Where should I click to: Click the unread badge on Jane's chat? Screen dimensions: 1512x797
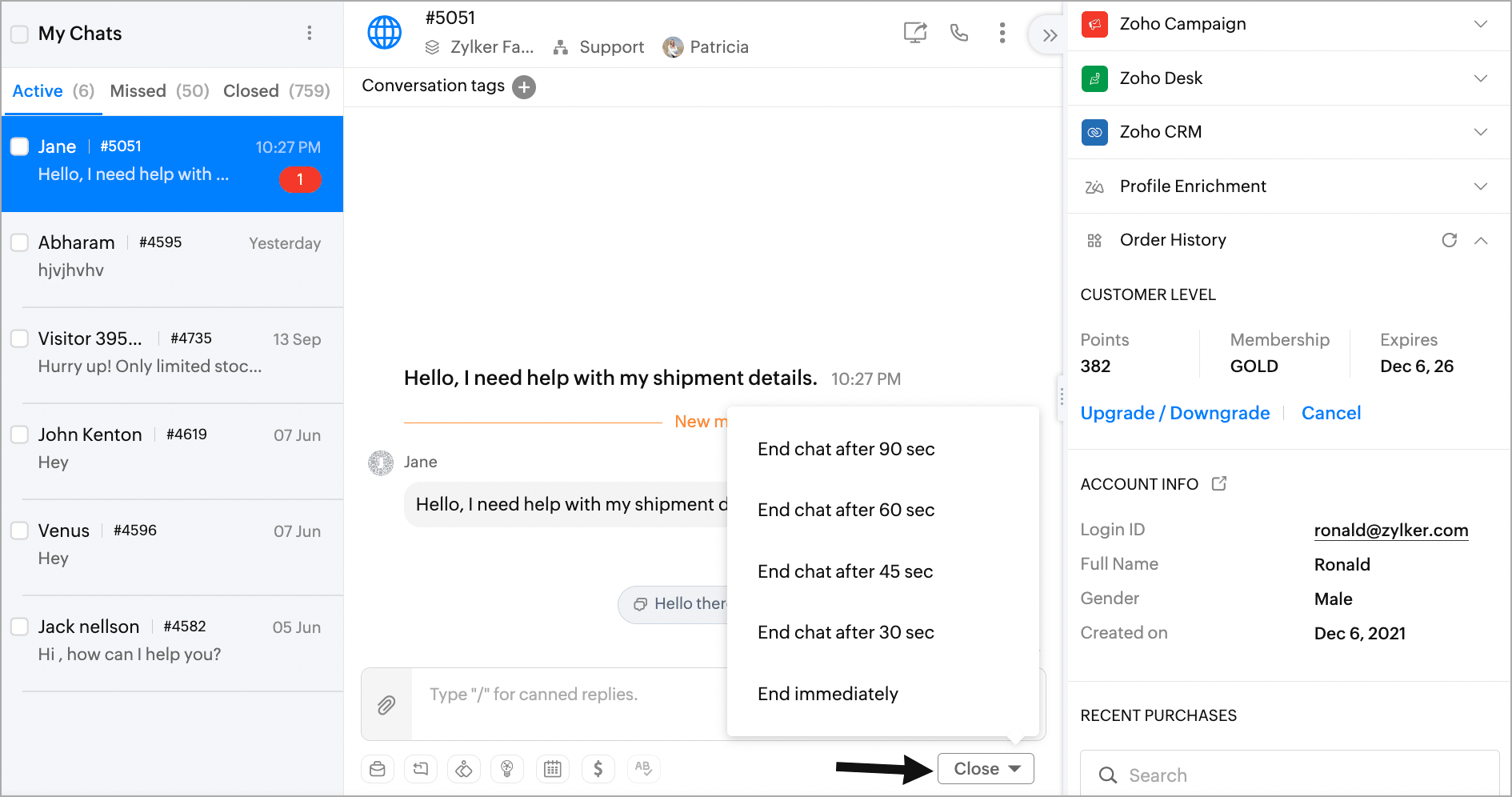click(300, 179)
